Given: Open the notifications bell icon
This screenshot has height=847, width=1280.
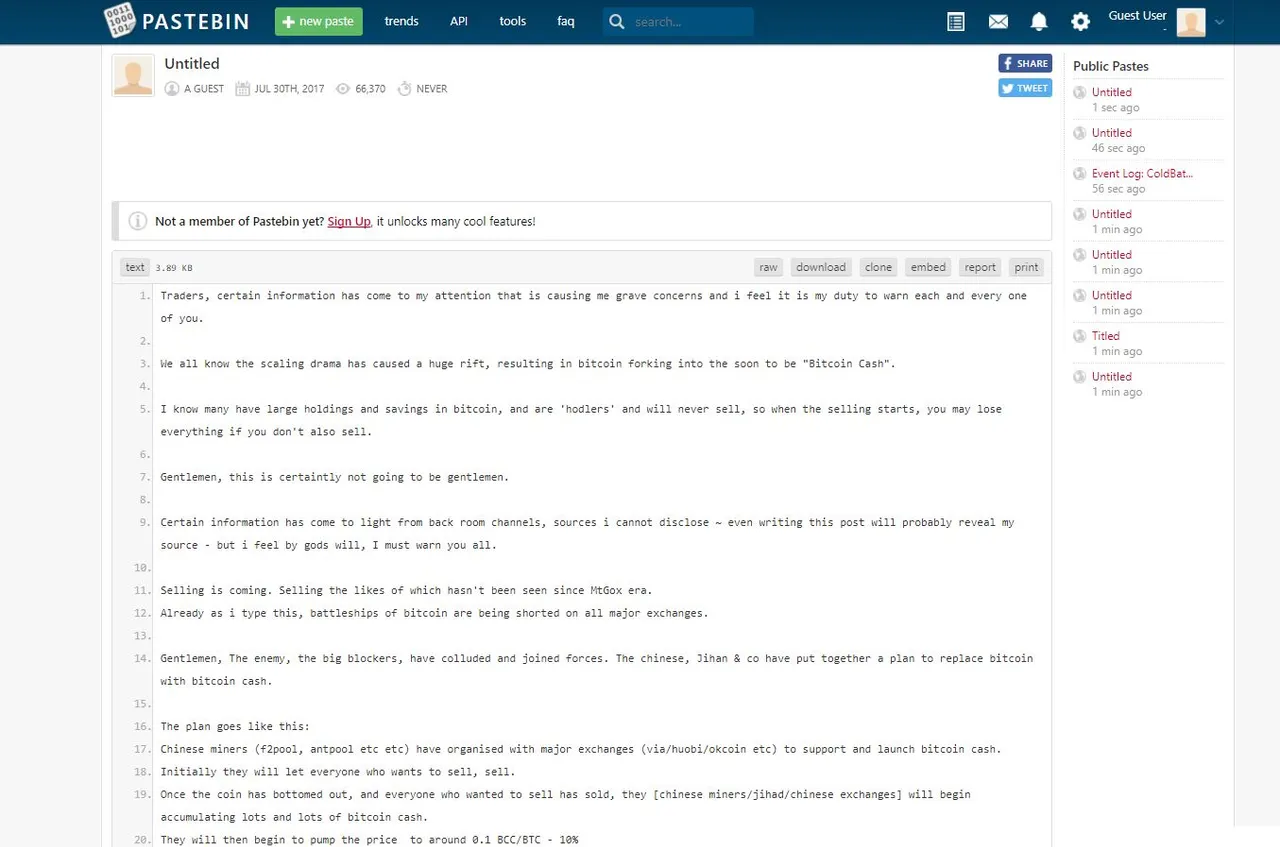Looking at the screenshot, I should tap(1039, 21).
